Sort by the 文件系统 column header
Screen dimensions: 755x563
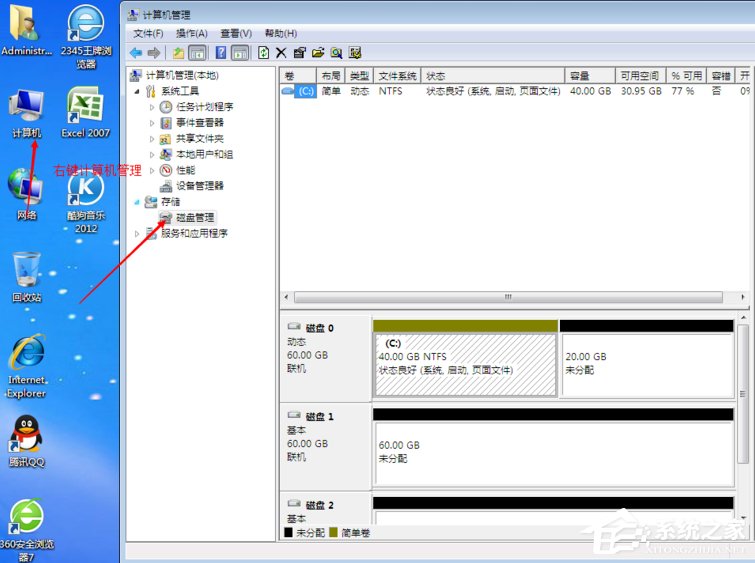click(397, 76)
